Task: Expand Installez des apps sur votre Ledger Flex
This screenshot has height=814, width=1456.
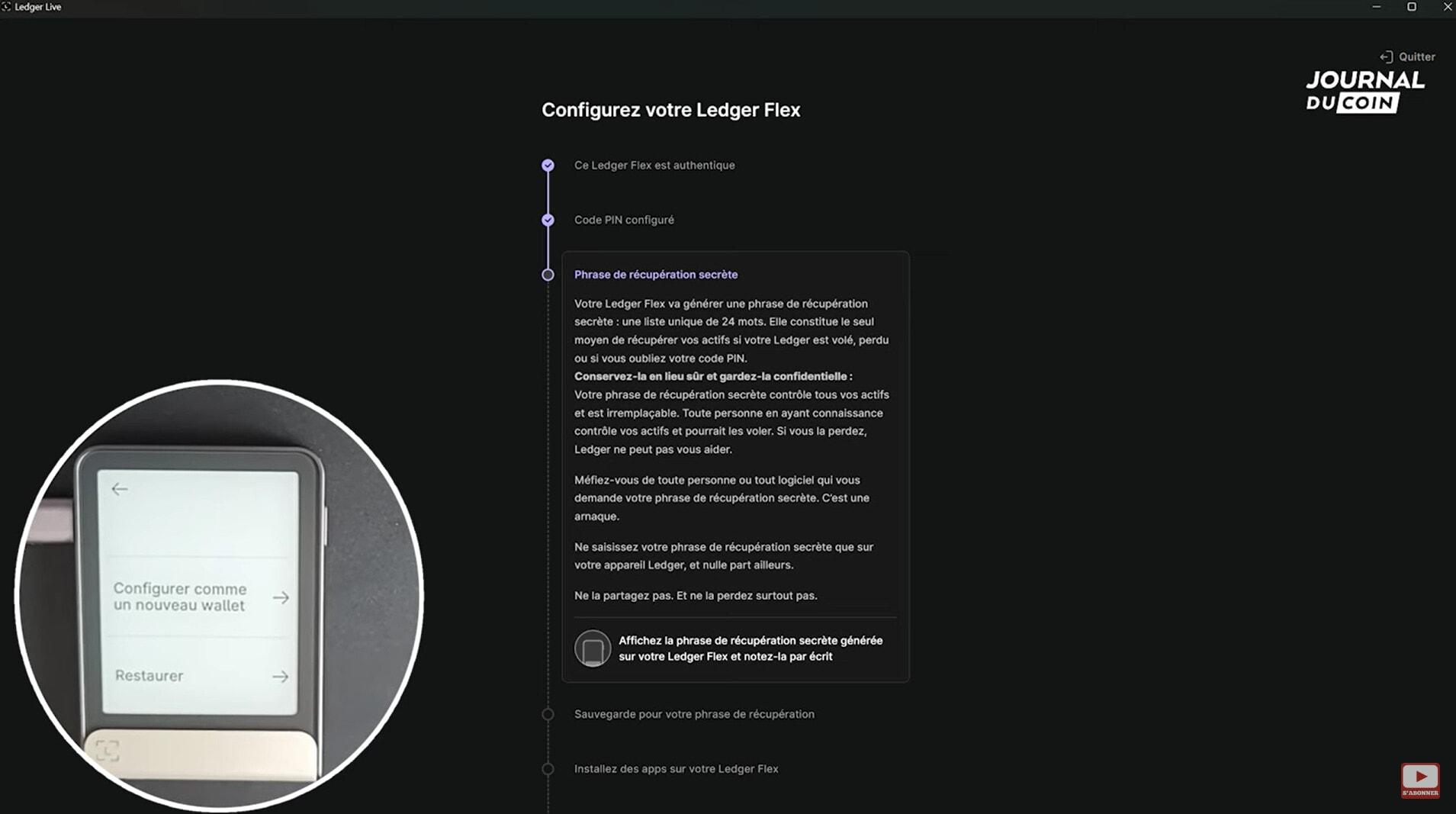Action: coord(676,769)
